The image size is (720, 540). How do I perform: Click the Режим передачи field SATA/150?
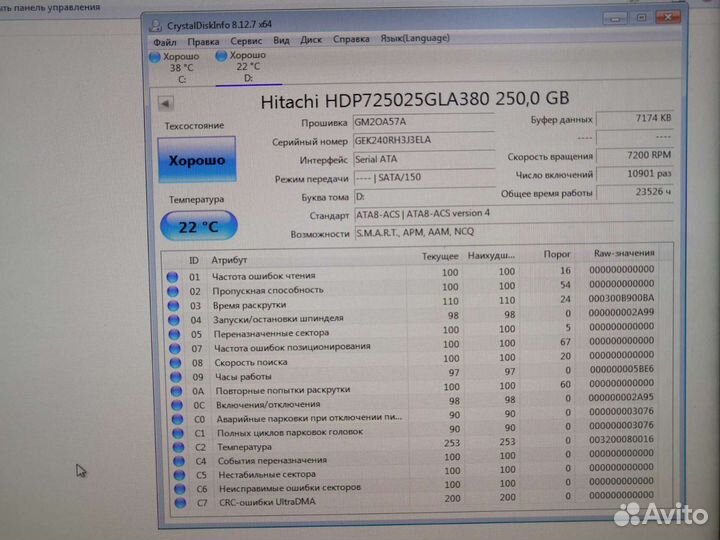[x=425, y=177]
